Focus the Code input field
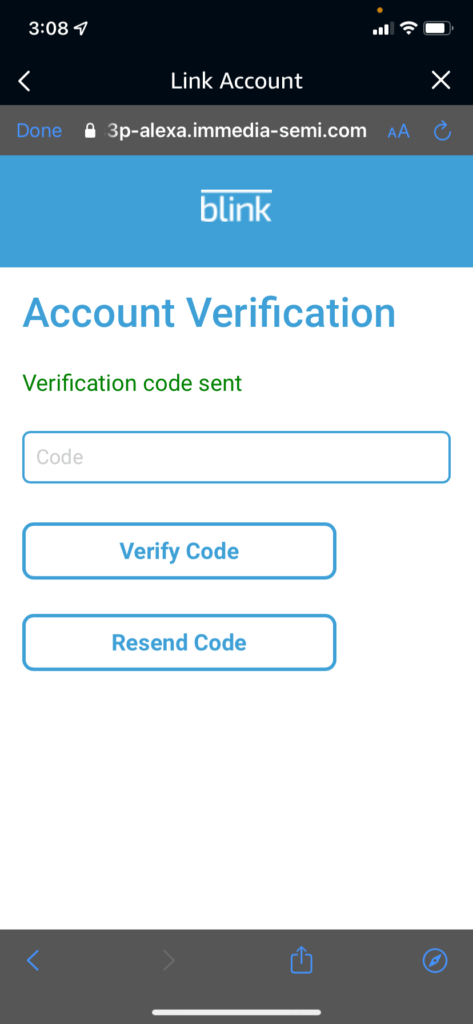The image size is (473, 1024). coord(236,457)
